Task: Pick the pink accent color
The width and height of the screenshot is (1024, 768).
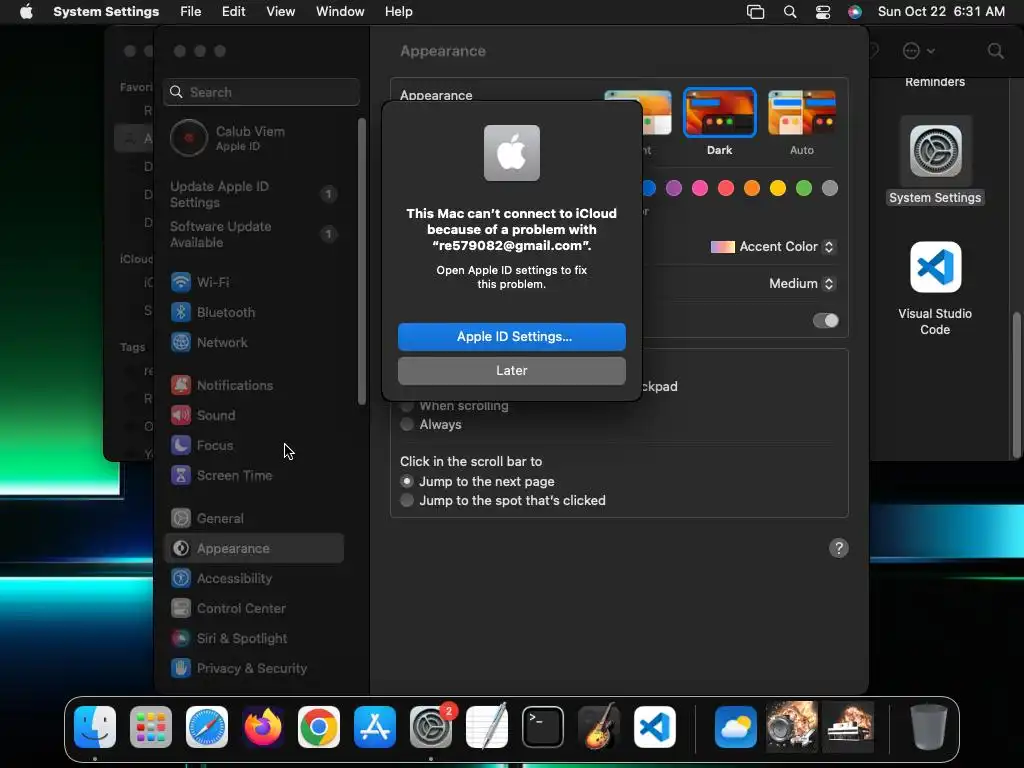Action: point(700,188)
